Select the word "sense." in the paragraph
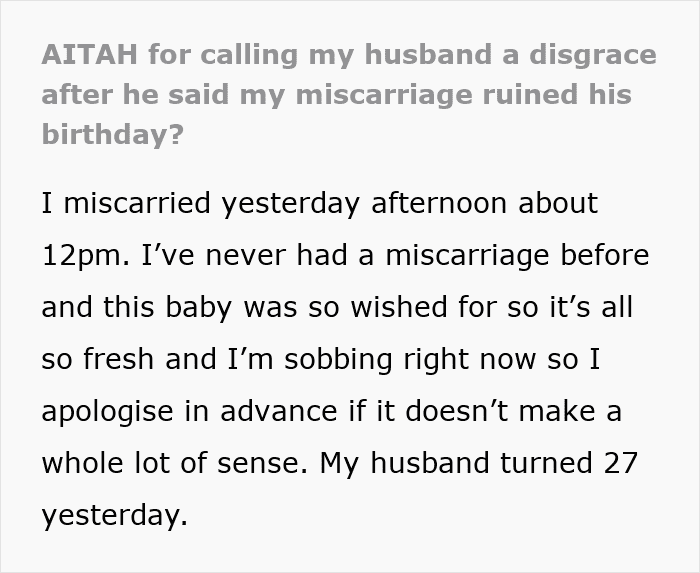Screen dimensions: 700x573 click(262, 463)
